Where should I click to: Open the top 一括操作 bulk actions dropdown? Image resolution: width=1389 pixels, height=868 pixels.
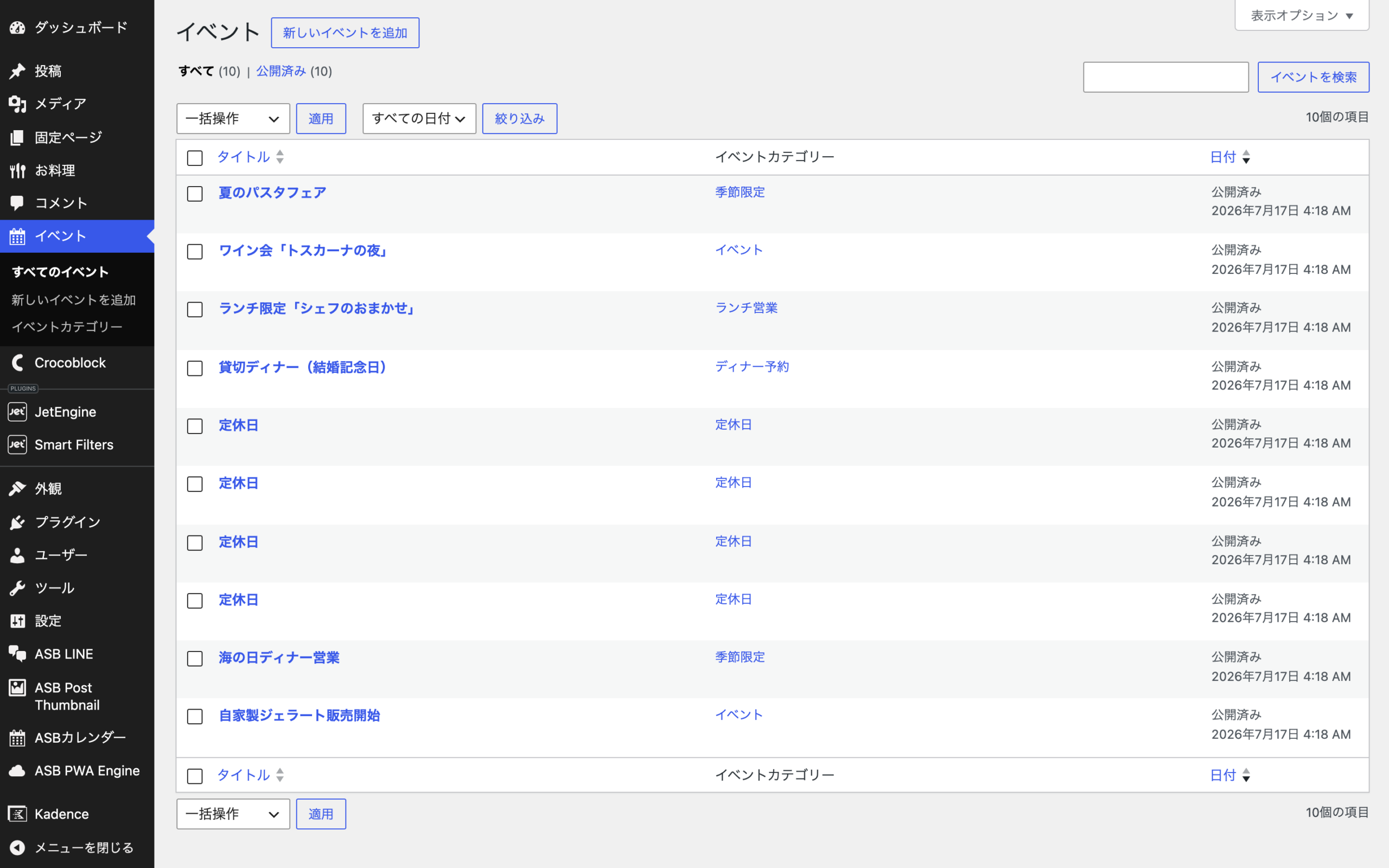coord(233,119)
